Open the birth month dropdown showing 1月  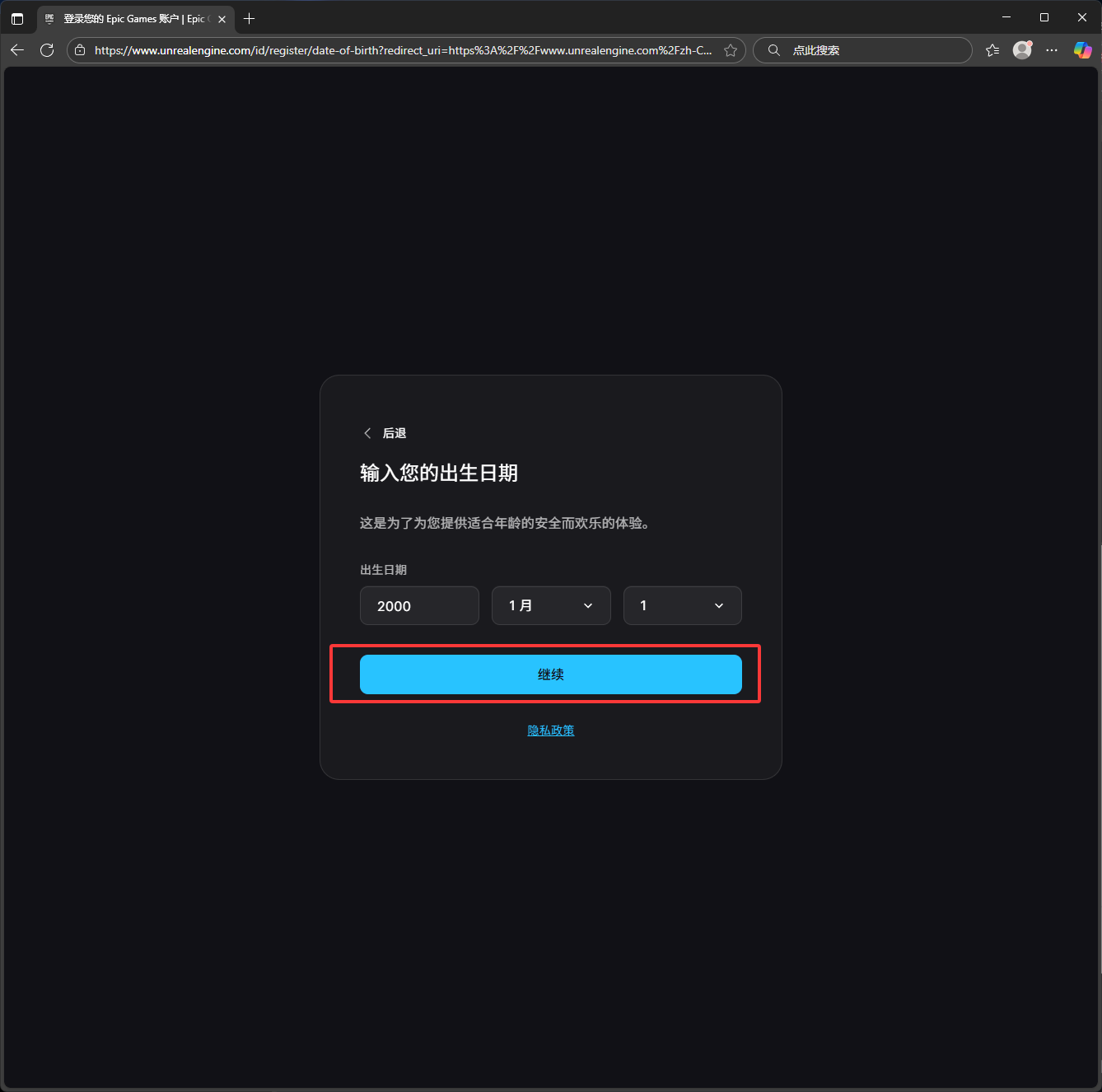tap(550, 605)
